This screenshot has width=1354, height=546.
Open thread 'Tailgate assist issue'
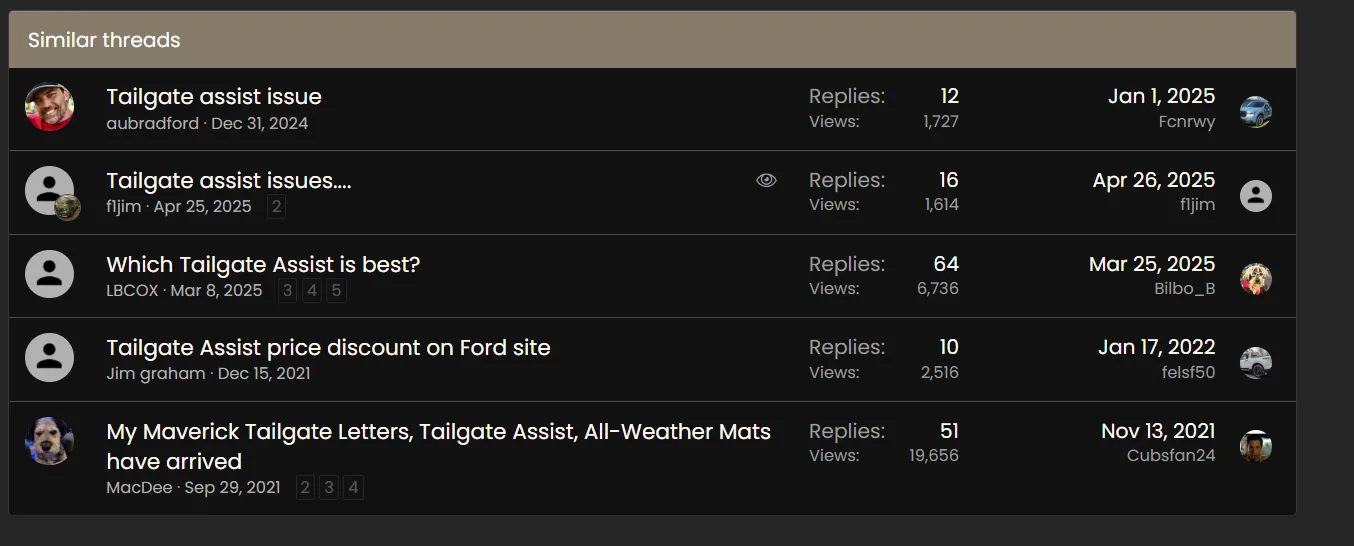(214, 97)
